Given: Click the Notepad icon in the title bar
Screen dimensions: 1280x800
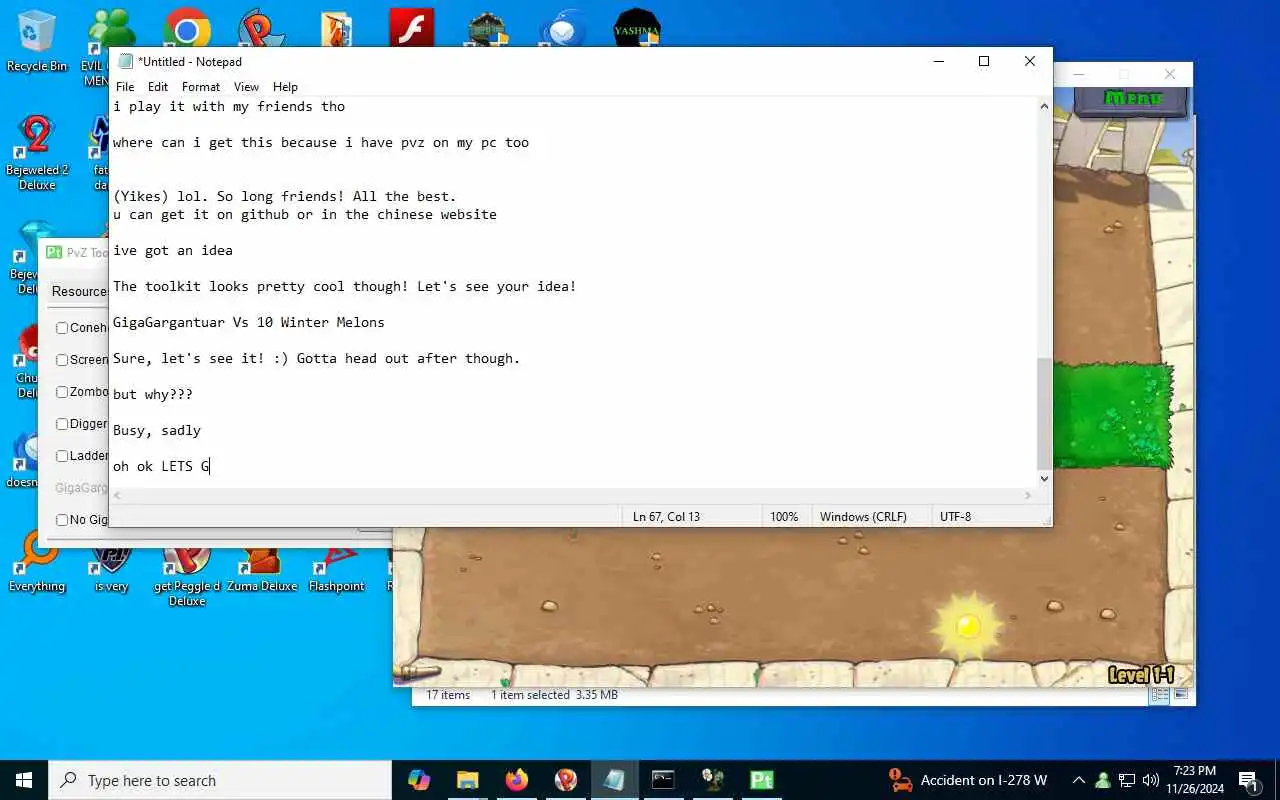Looking at the screenshot, I should pos(125,61).
